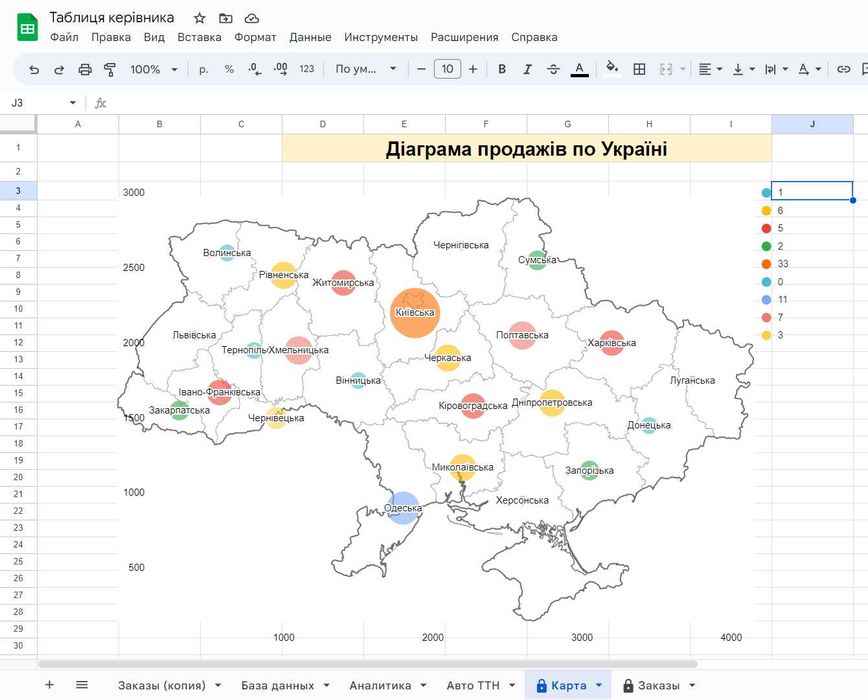
Task: Increase decimal places icon
Action: tap(281, 69)
